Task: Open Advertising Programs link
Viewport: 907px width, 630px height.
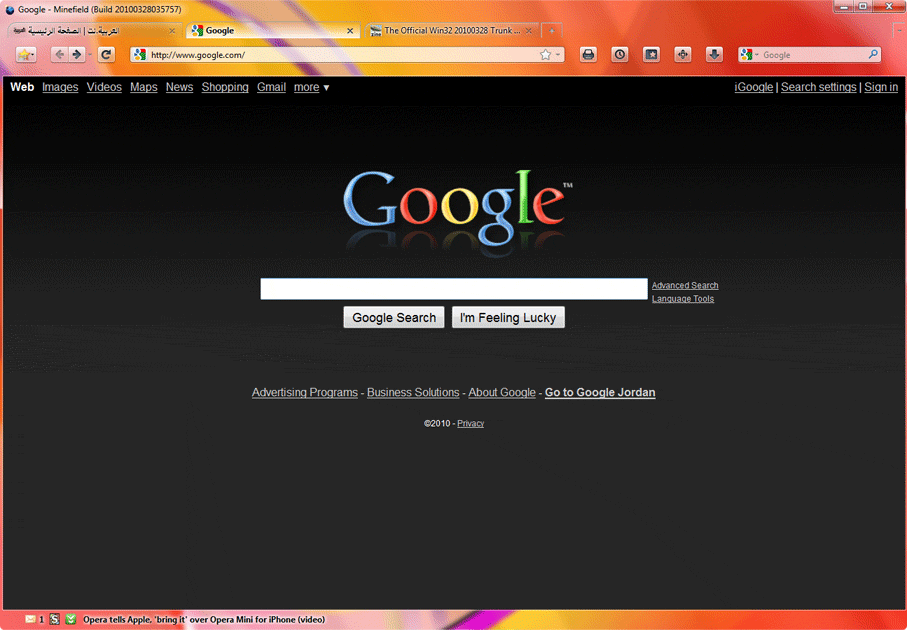Action: pos(305,392)
